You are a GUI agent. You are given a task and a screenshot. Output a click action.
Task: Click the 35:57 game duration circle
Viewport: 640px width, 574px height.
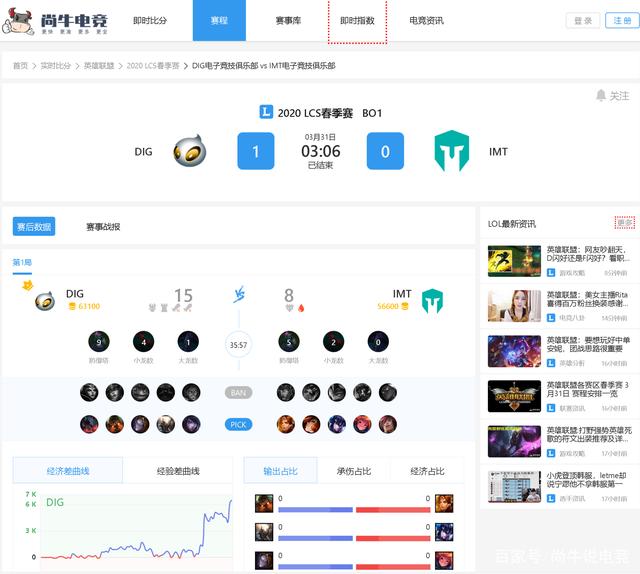[238, 345]
